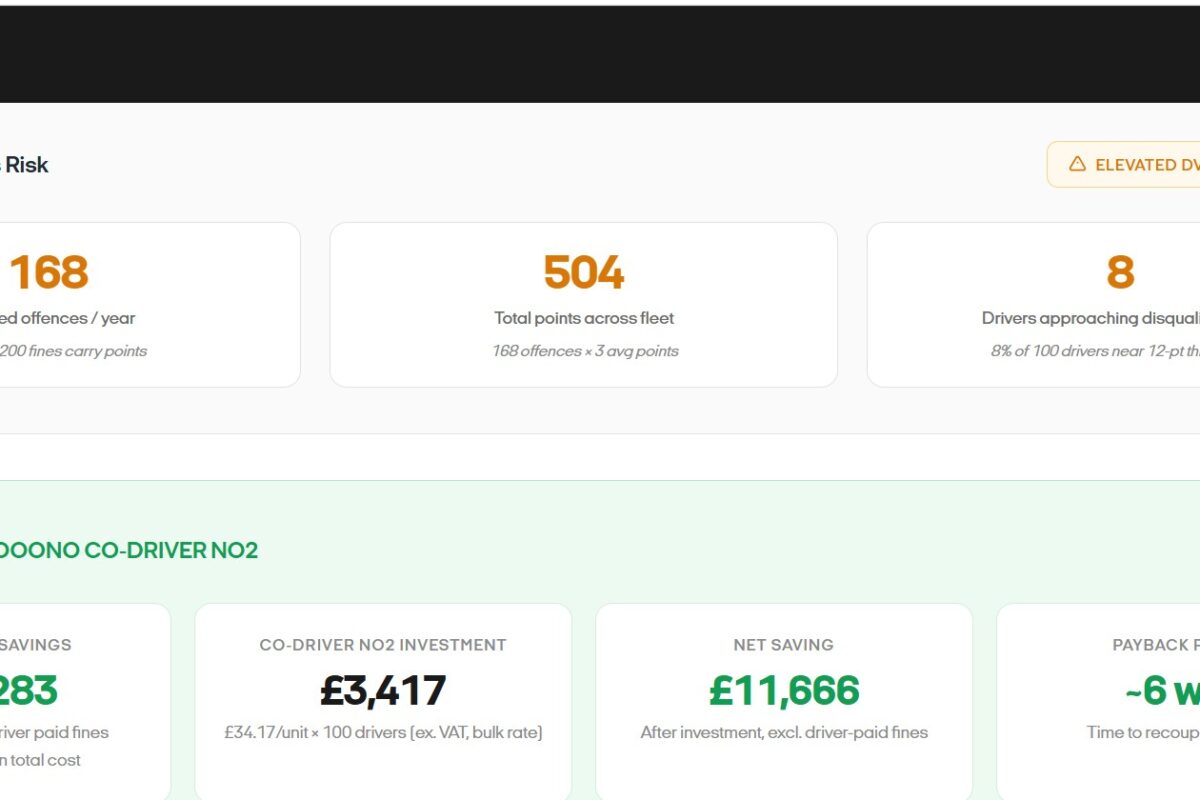
Task: Click the PAYBACK card title
Action: pos(1155,645)
